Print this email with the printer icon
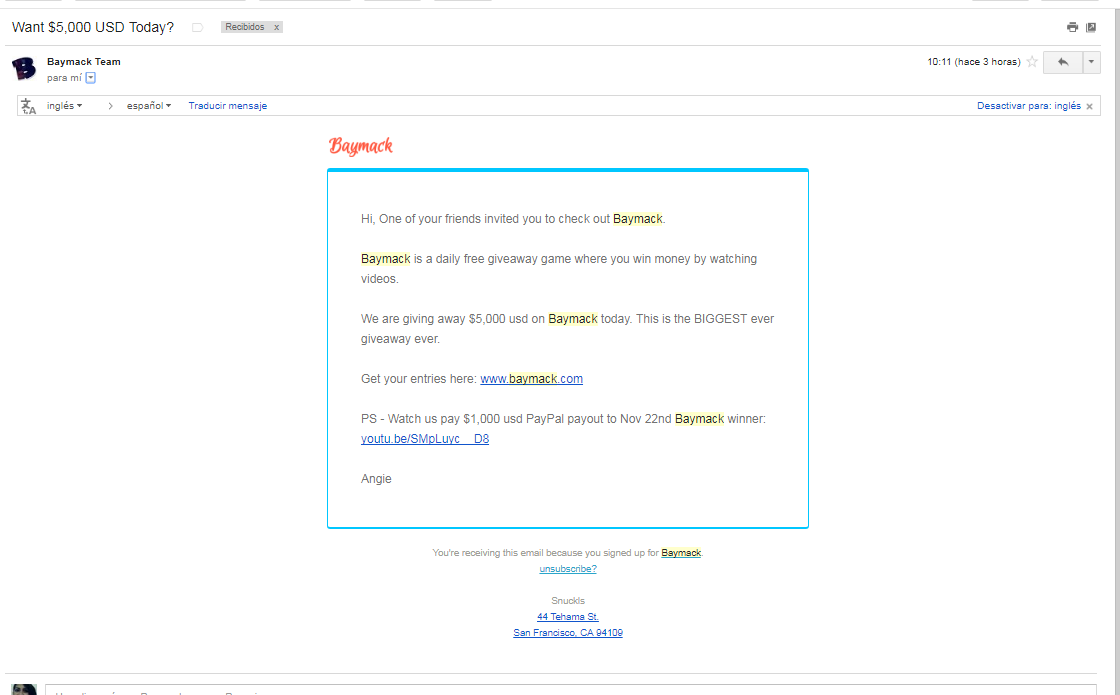Viewport: 1120px width, 695px height. (x=1072, y=27)
